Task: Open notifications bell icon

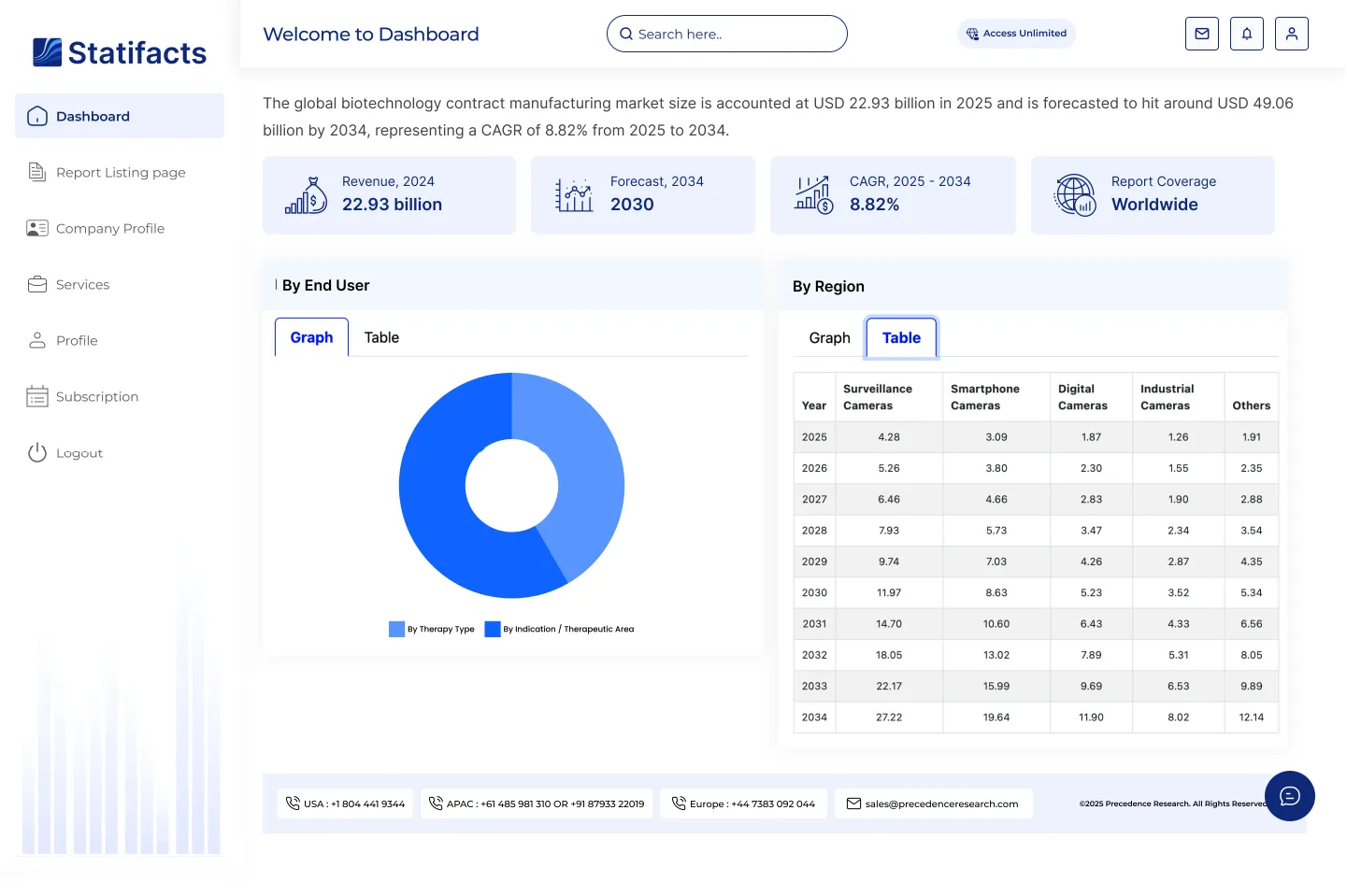Action: click(1247, 34)
